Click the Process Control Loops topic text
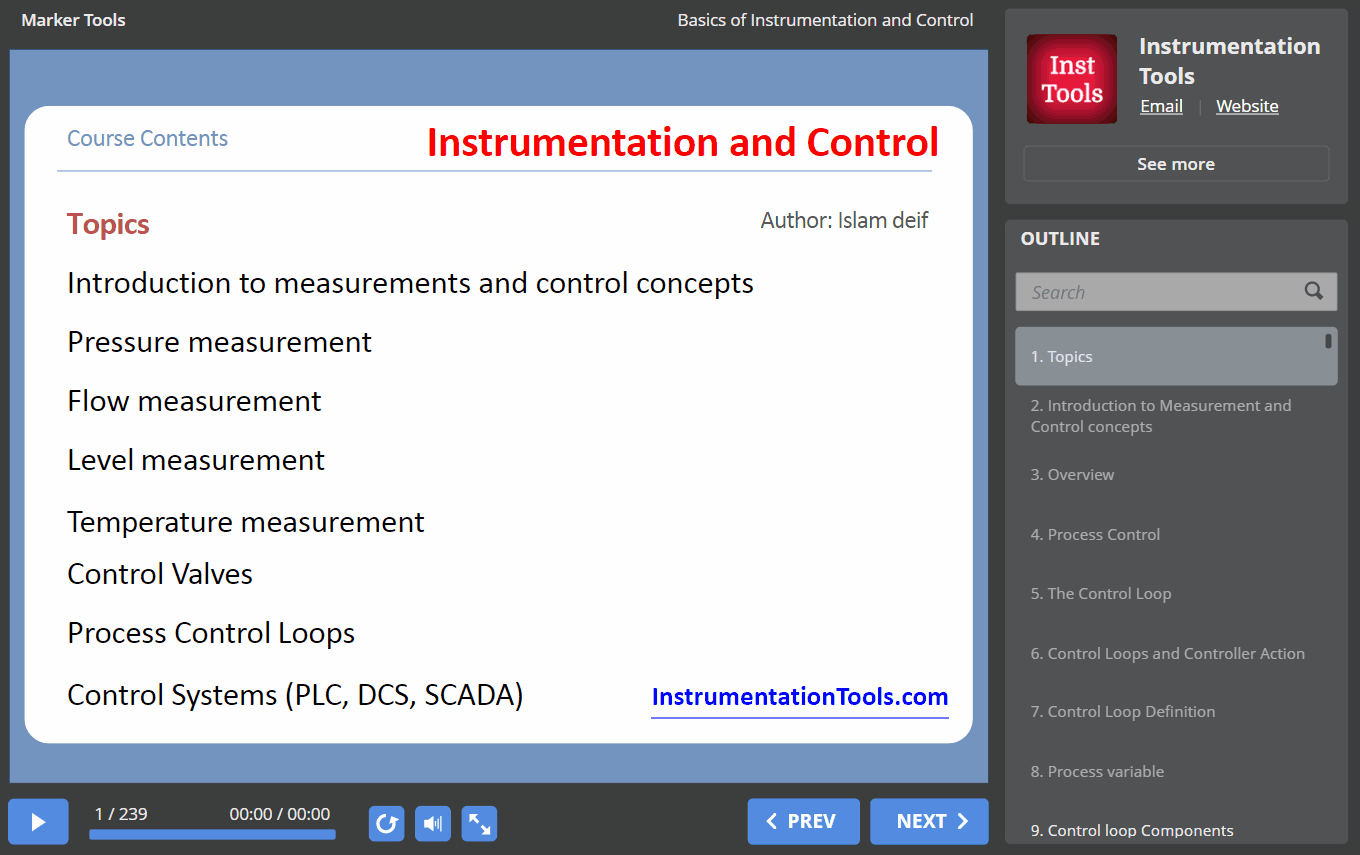This screenshot has width=1360, height=855. point(211,633)
